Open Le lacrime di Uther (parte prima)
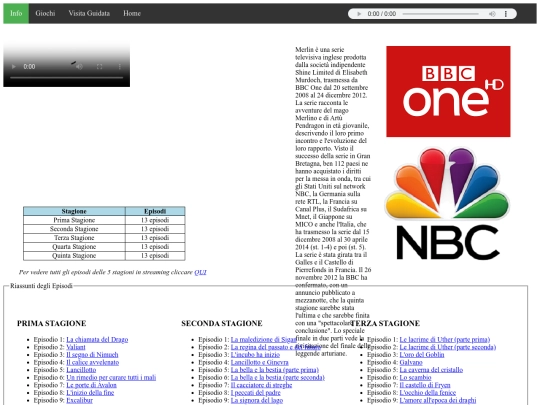The height and width of the screenshot is (405, 540). point(445,340)
